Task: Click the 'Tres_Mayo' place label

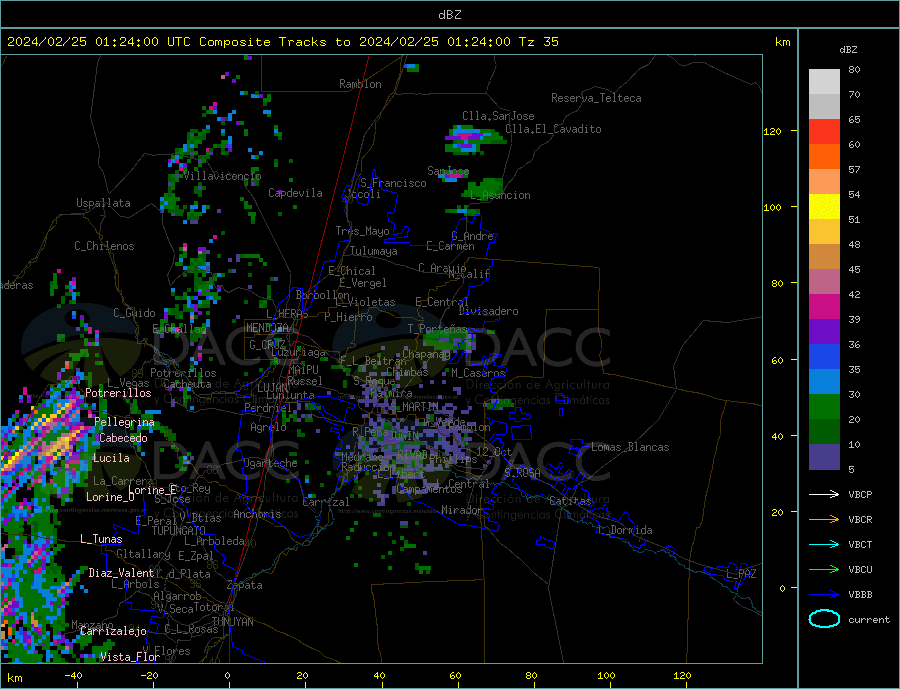Action: [x=362, y=231]
